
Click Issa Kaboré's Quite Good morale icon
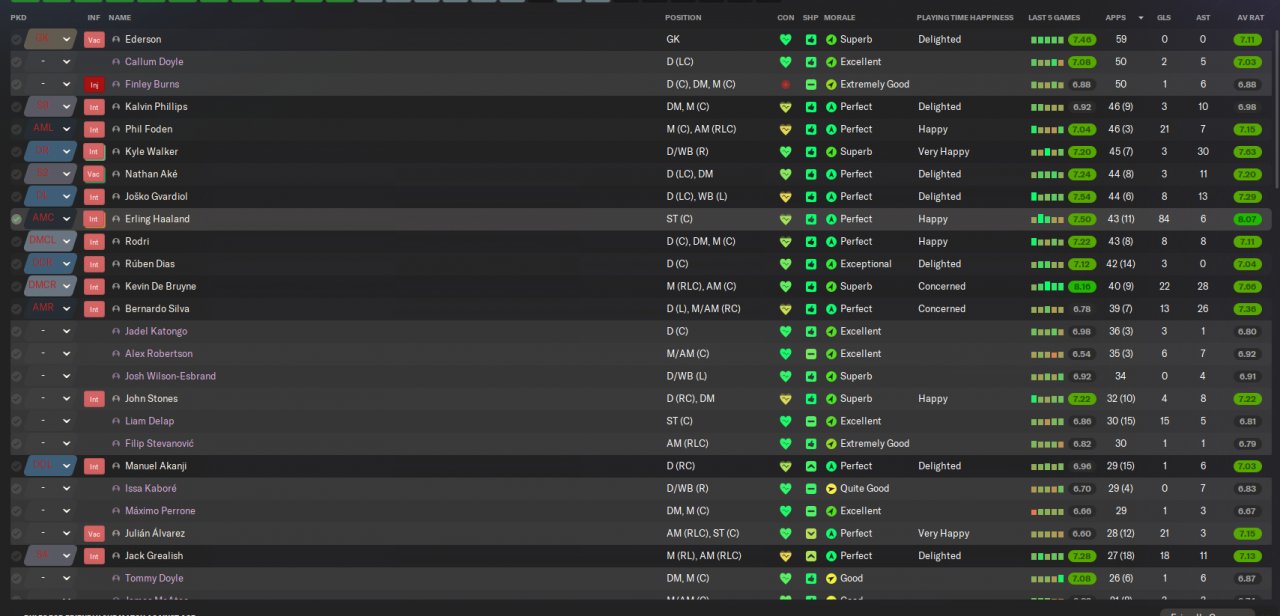831,489
